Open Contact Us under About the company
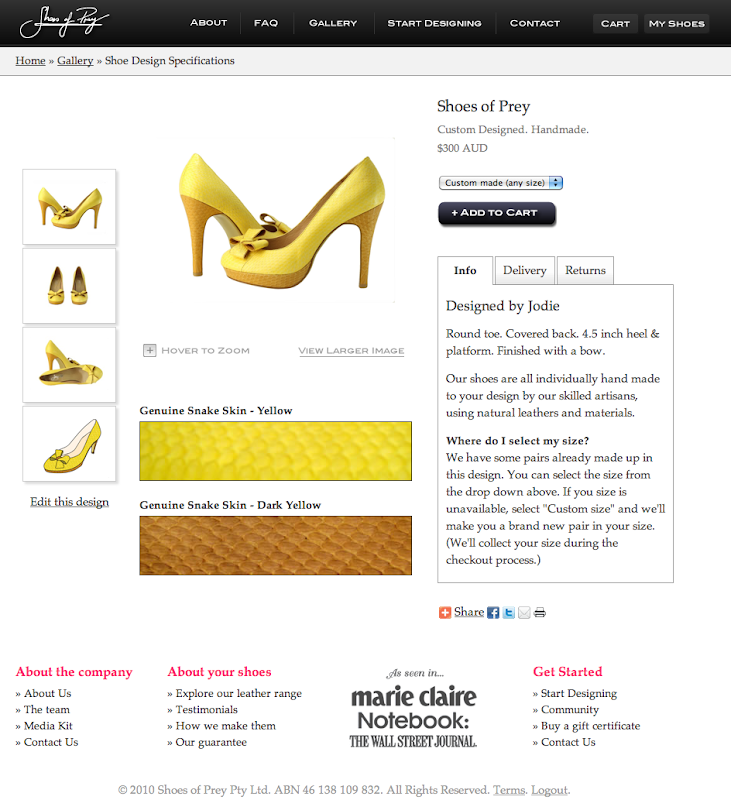The width and height of the screenshot is (731, 800). click(x=51, y=742)
